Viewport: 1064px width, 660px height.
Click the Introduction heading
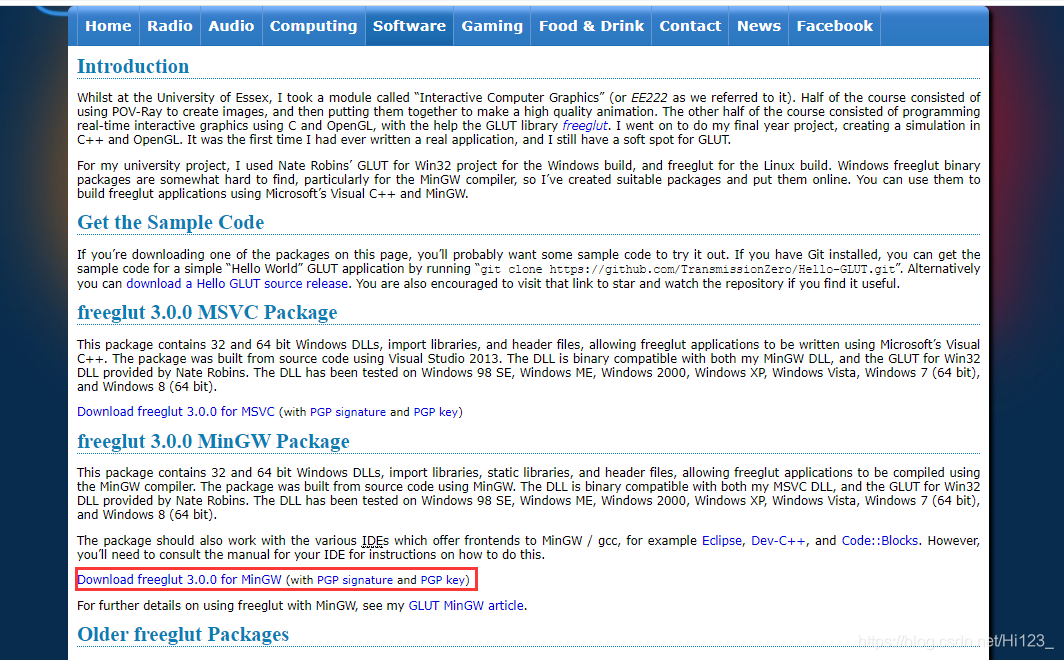(133, 66)
